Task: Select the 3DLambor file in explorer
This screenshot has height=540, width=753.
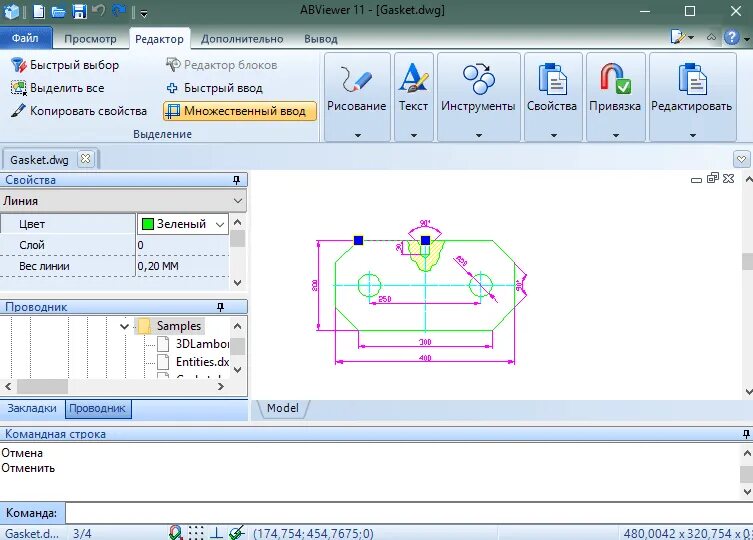Action: 193,344
